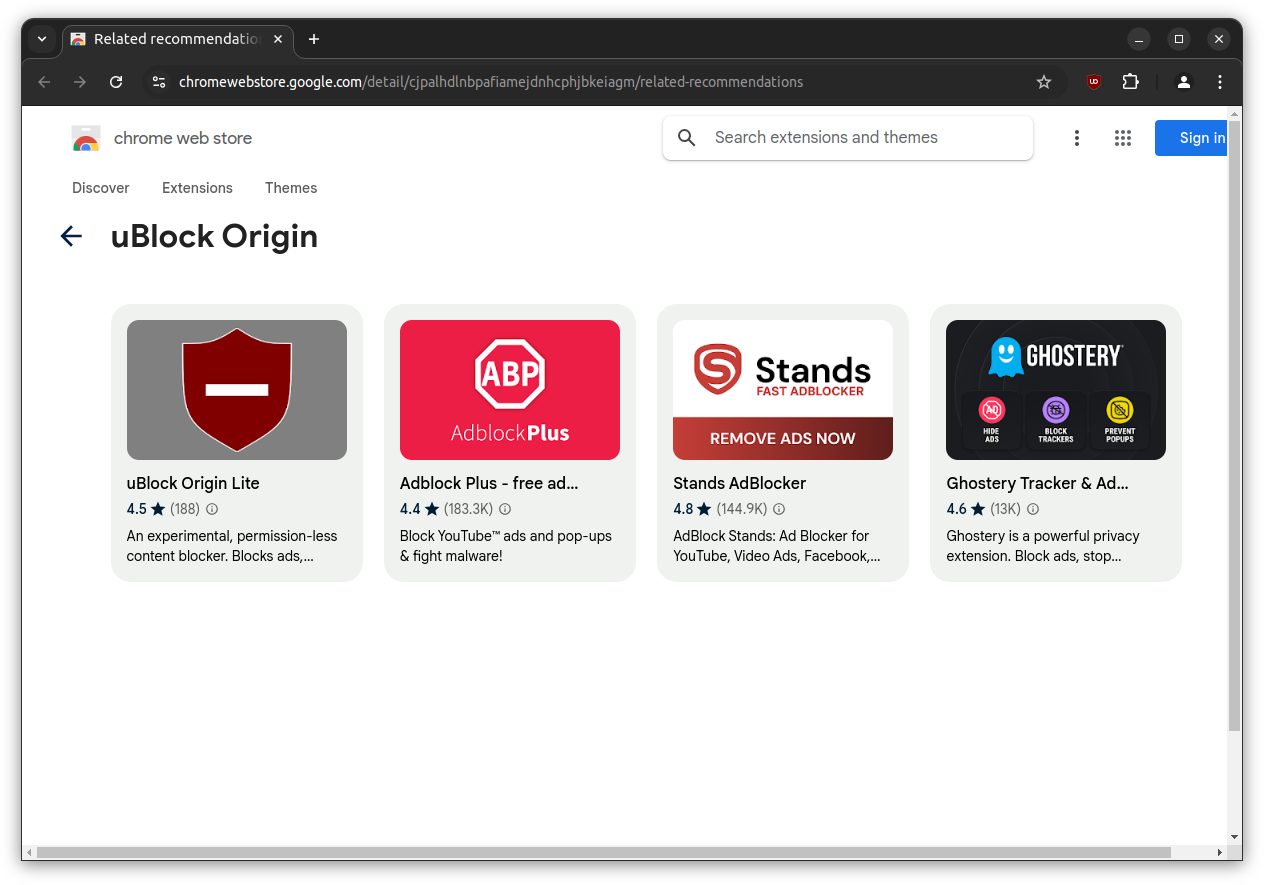Screen dimensions: 1264x885
Task: Click the magnifying glass search icon
Action: coord(686,138)
